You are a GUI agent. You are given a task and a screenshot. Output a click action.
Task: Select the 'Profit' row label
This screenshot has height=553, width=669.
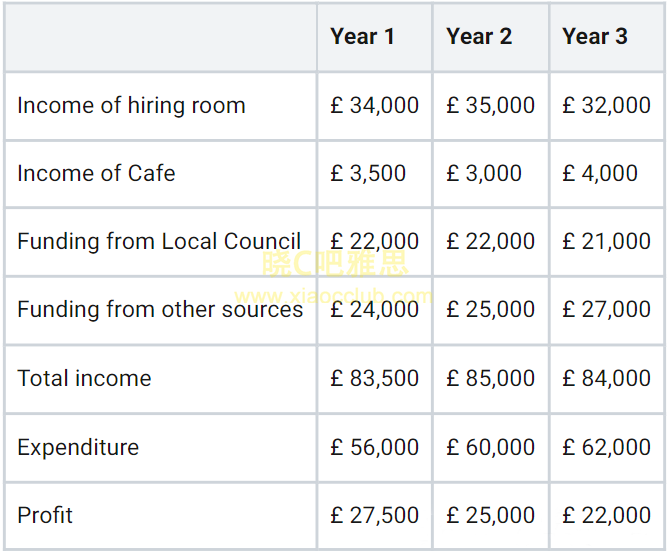point(45,516)
